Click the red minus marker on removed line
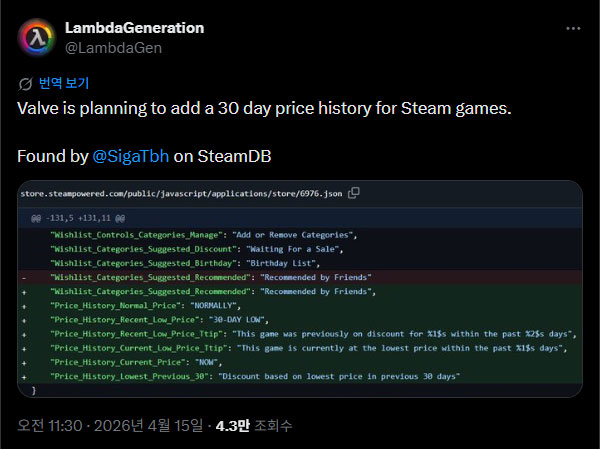The width and height of the screenshot is (600, 449). (x=23, y=276)
